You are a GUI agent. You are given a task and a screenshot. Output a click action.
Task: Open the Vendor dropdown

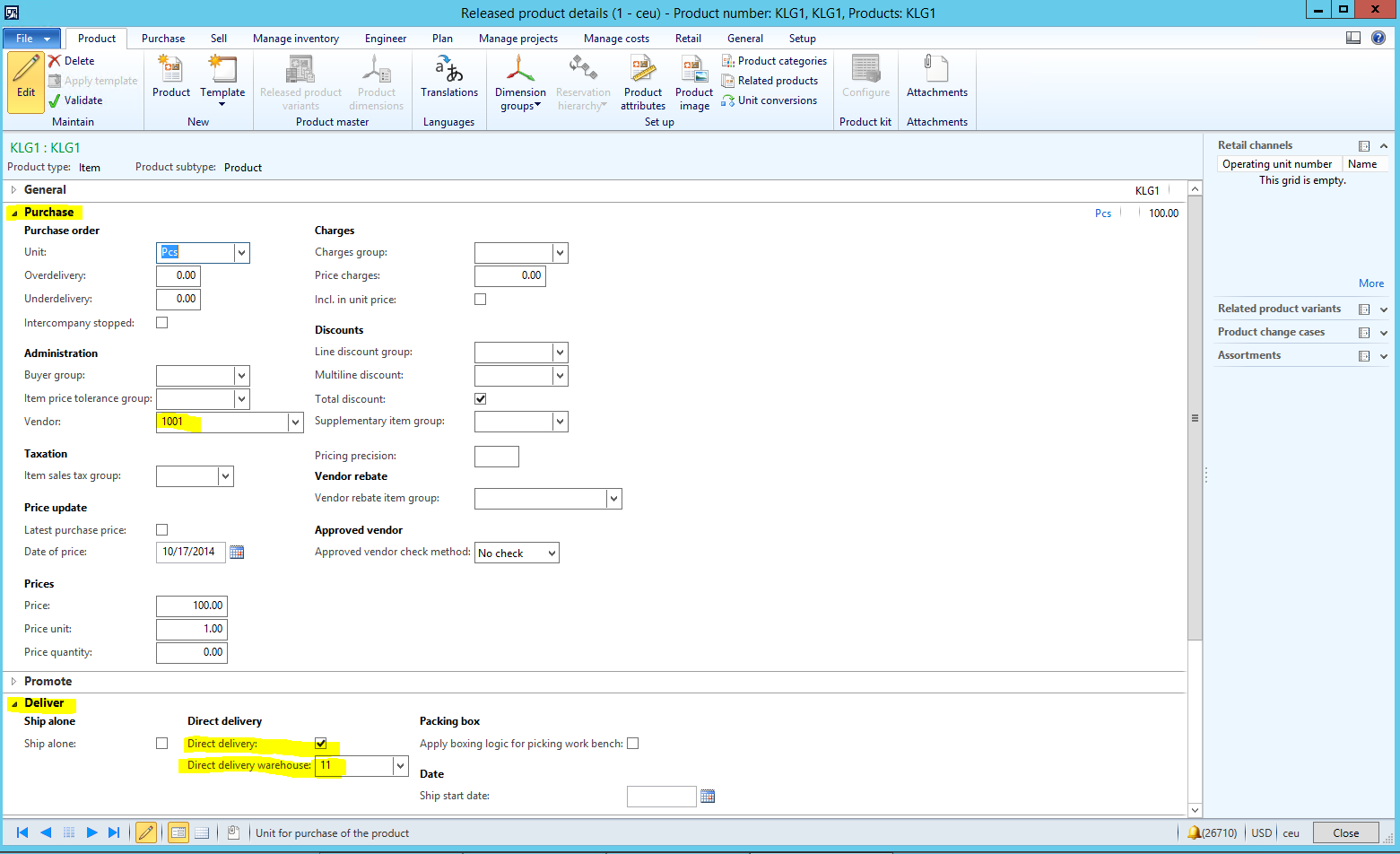[x=295, y=423]
